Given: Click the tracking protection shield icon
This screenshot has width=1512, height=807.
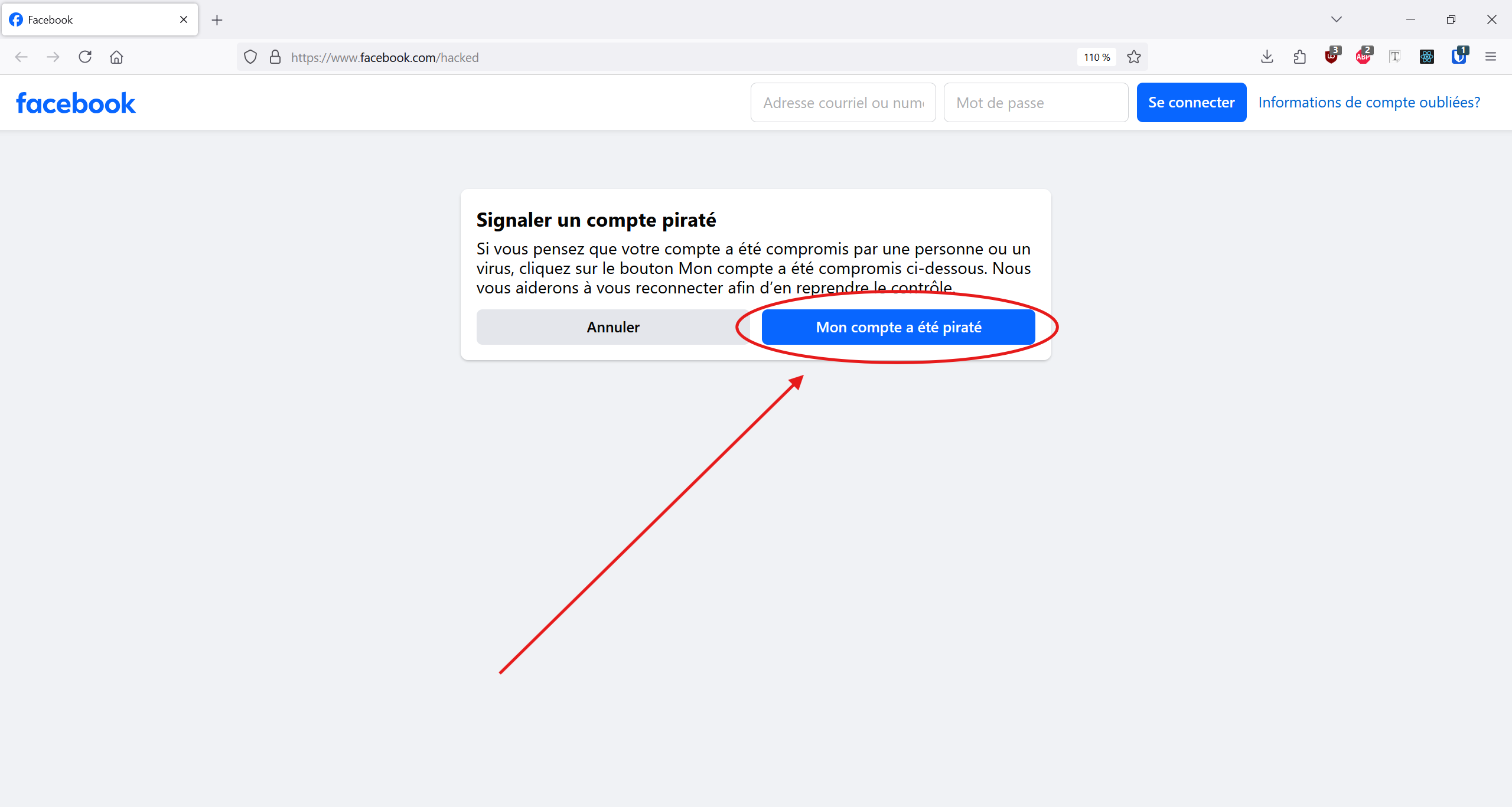Looking at the screenshot, I should [x=250, y=57].
